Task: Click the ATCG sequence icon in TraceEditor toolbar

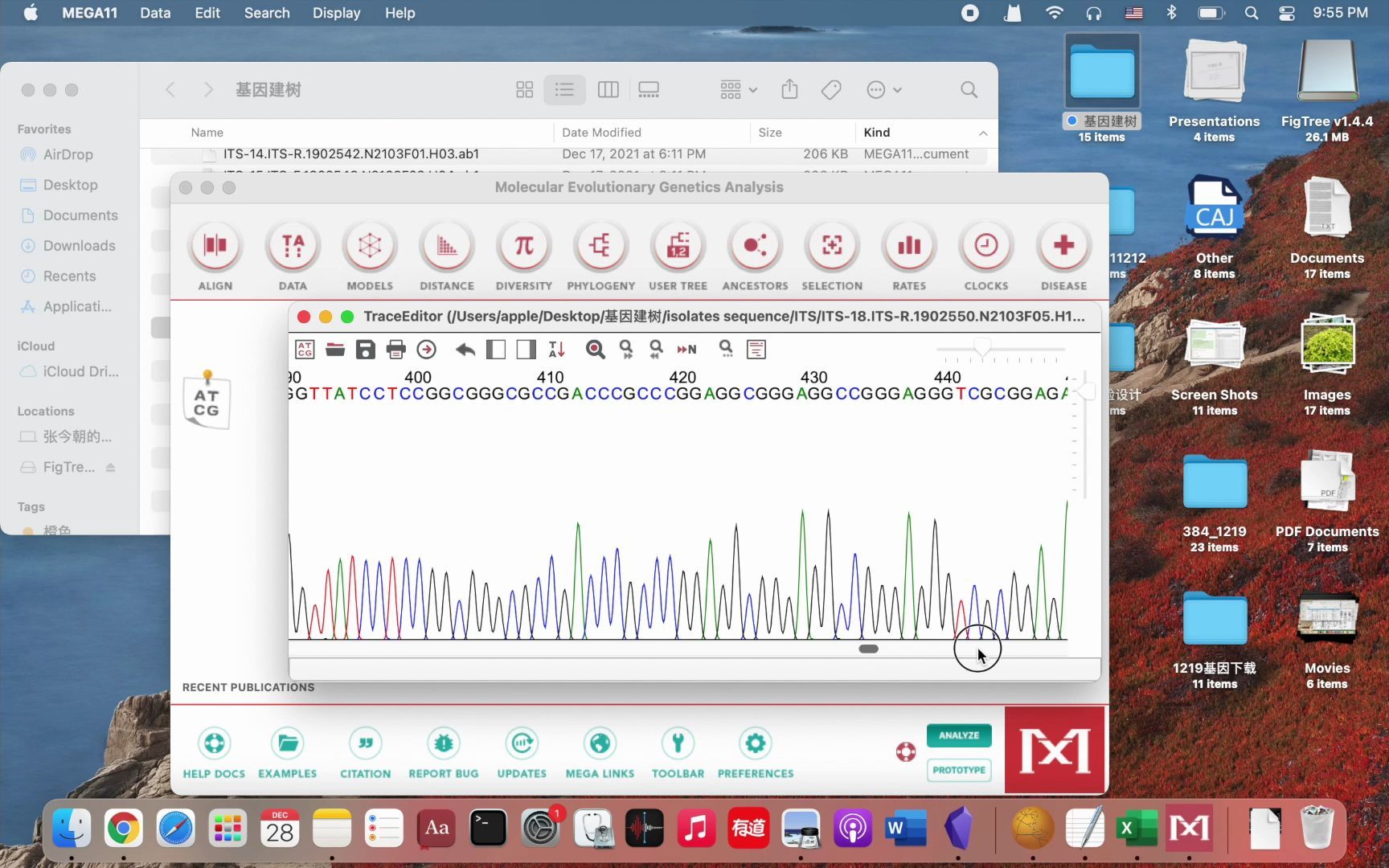Action: point(305,349)
